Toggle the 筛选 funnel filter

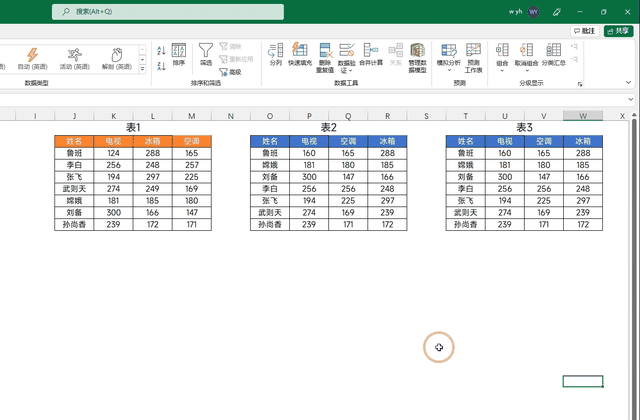point(206,55)
